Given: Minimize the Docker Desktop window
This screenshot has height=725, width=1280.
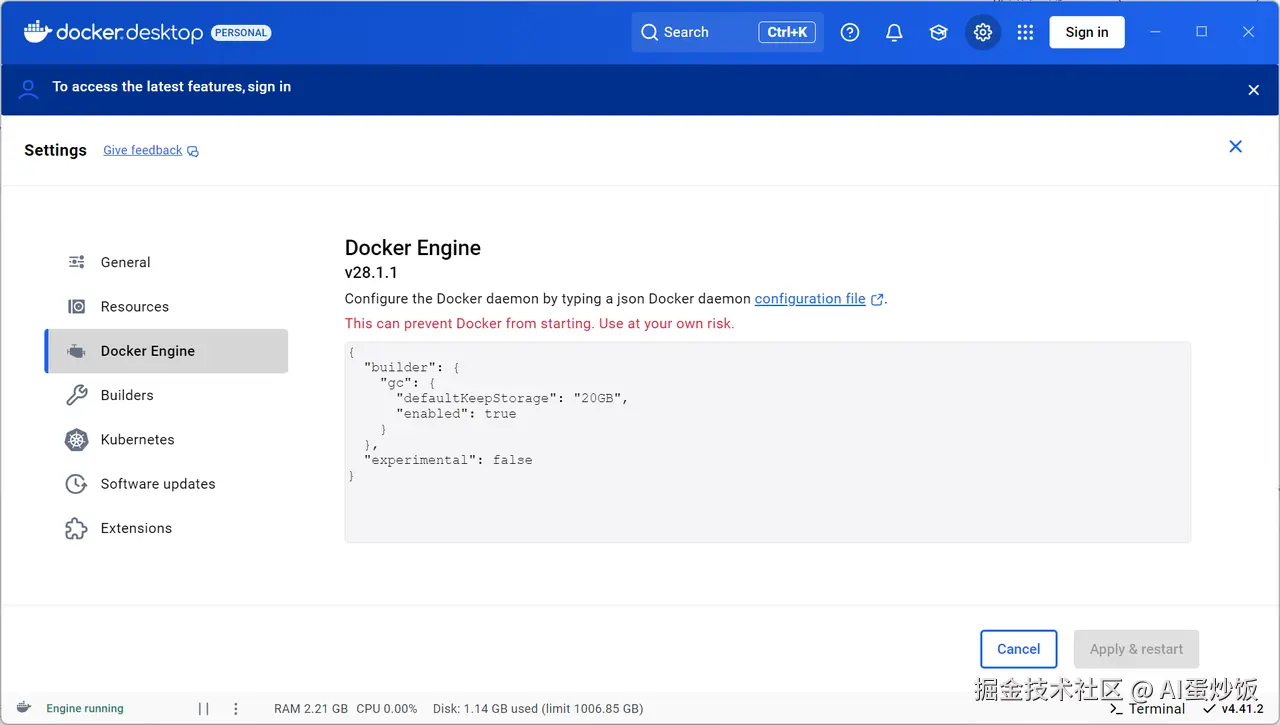Looking at the screenshot, I should 1156,32.
